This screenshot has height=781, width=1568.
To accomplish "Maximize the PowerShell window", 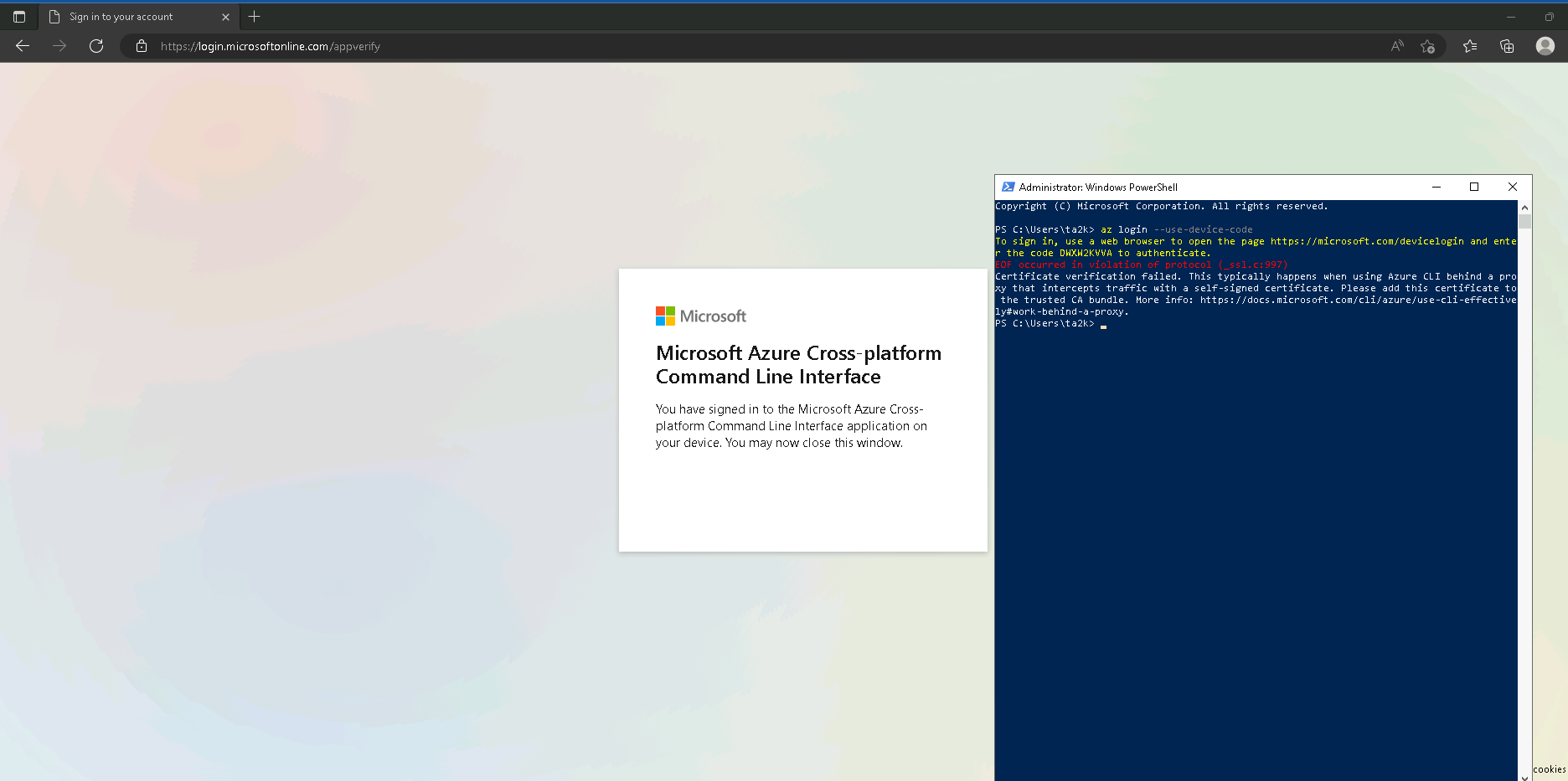I will coord(1474,187).
